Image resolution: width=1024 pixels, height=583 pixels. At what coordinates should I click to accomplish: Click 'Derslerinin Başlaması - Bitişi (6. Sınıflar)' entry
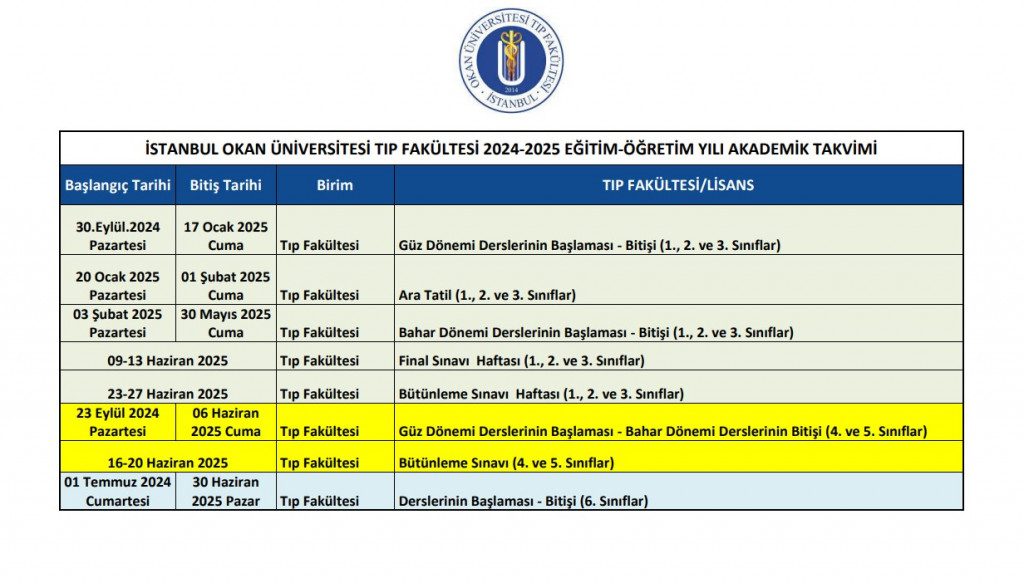tap(523, 501)
